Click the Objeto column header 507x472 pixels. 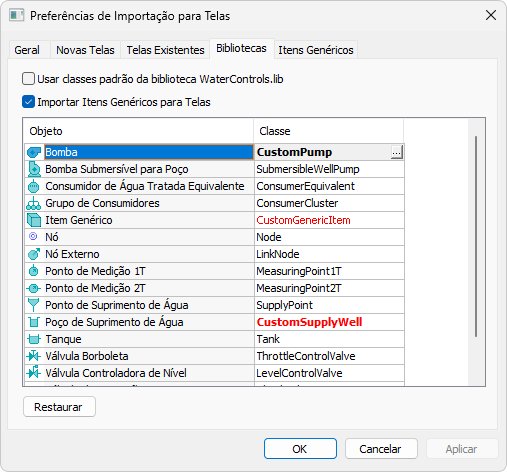pos(138,131)
